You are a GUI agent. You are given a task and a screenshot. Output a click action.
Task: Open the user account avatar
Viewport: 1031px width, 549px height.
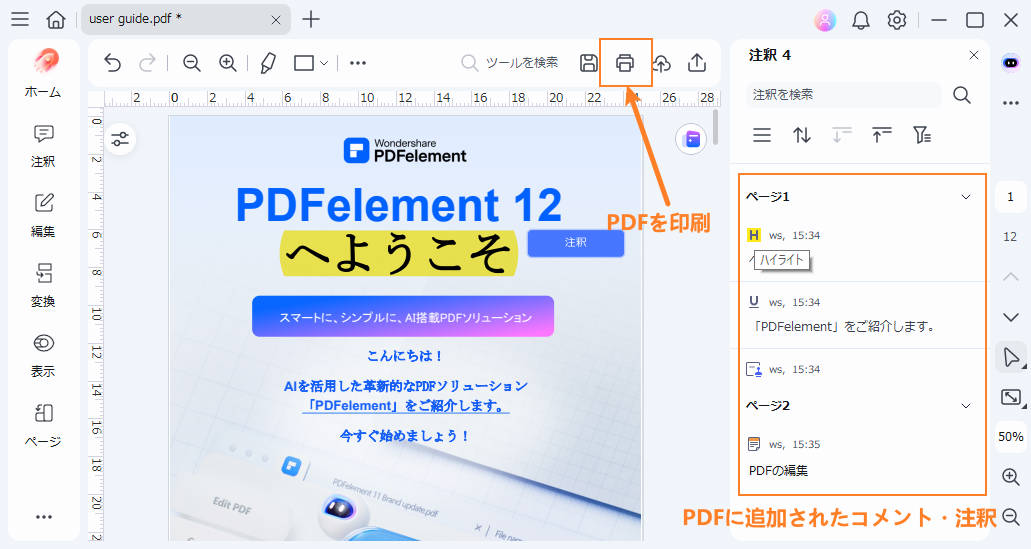click(x=825, y=20)
